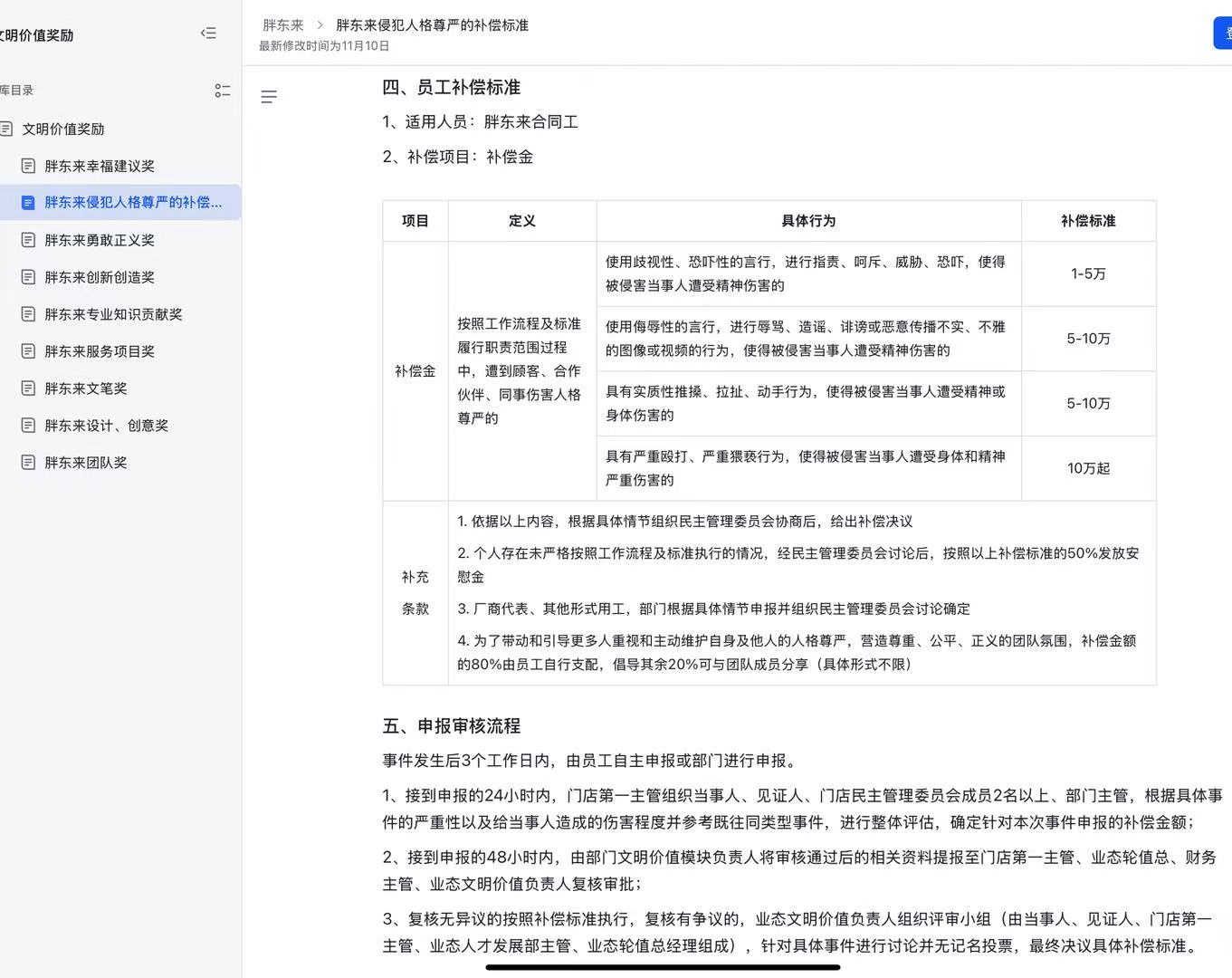Click the icon beside 胖东来团队奖
The width and height of the screenshot is (1232, 978).
pos(28,463)
